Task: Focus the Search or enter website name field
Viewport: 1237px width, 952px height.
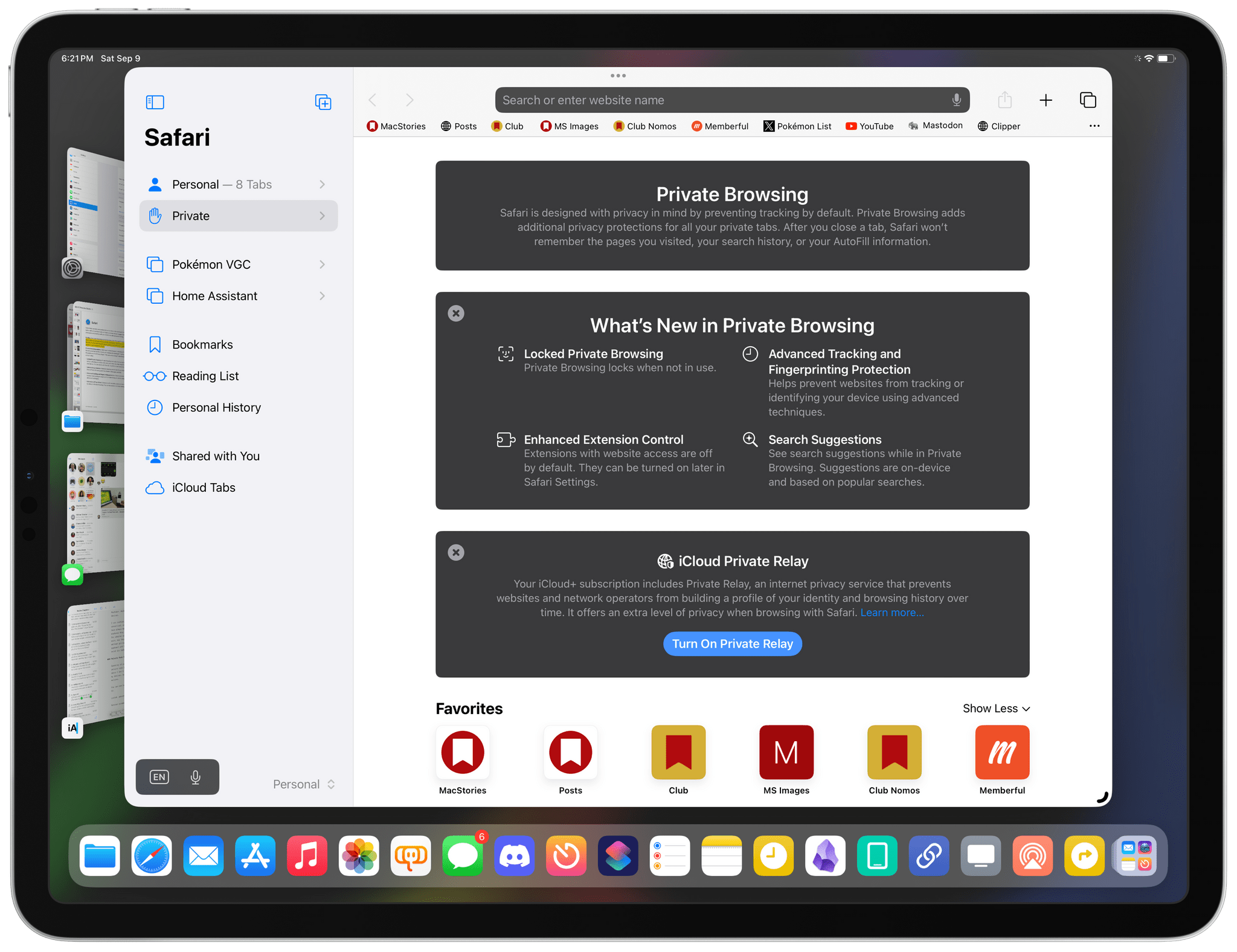Action: coord(732,100)
